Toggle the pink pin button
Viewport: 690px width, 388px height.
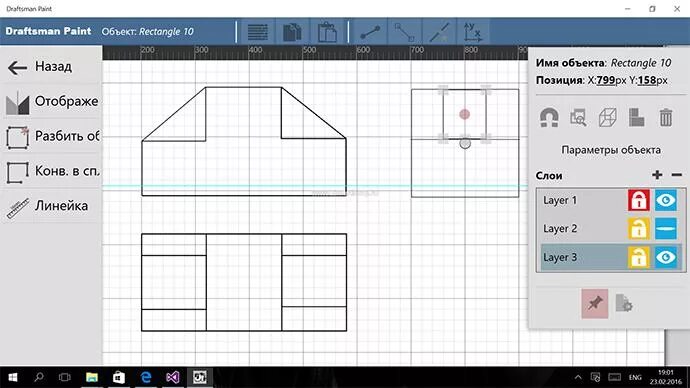click(595, 304)
